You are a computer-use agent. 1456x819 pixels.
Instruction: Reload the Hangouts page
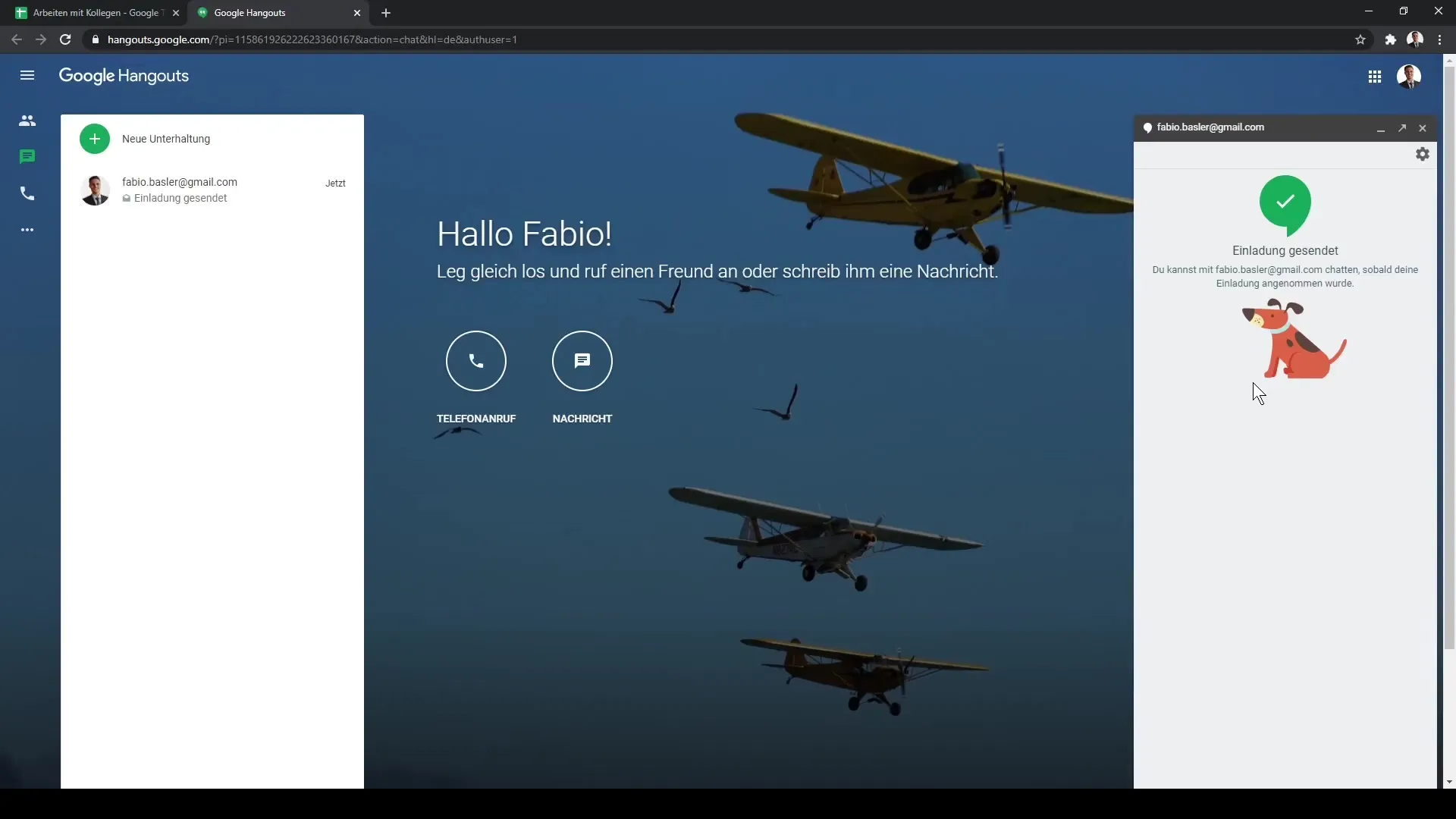[65, 39]
